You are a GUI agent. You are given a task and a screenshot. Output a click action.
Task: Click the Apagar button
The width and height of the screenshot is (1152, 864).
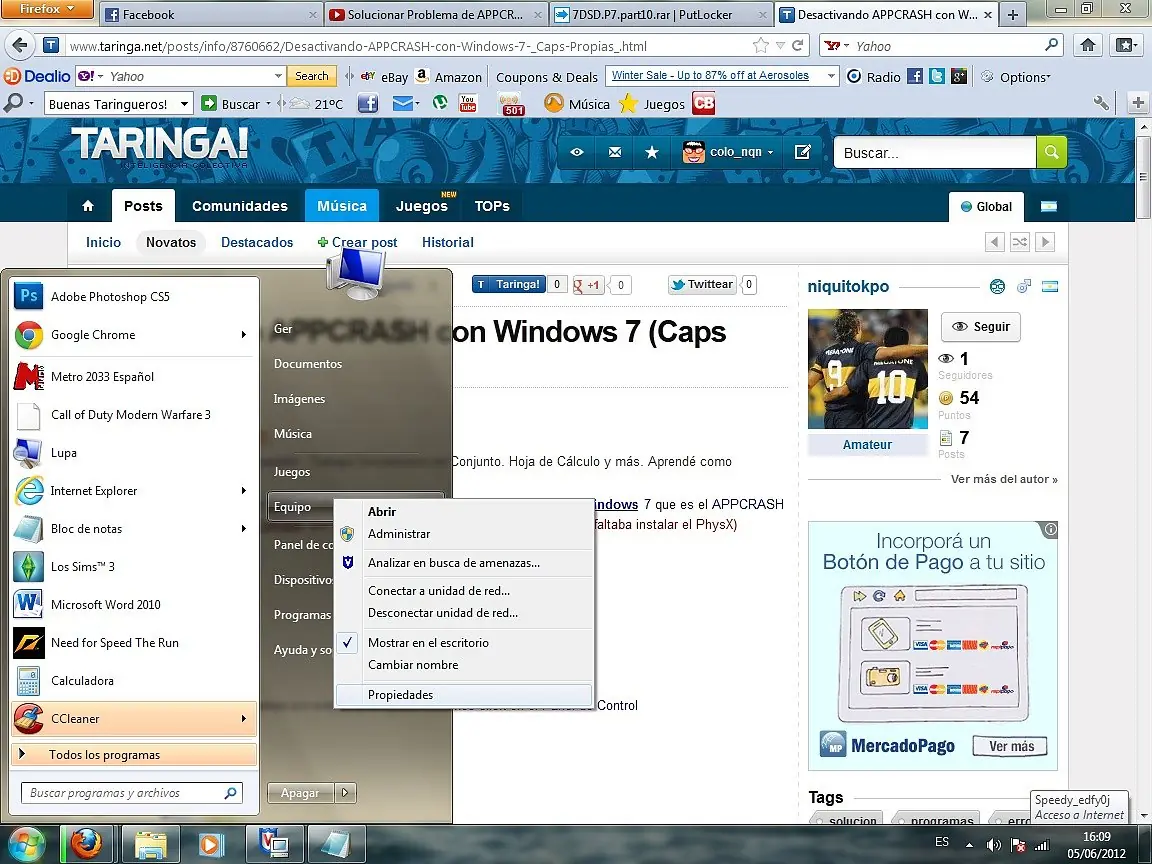[x=300, y=793]
